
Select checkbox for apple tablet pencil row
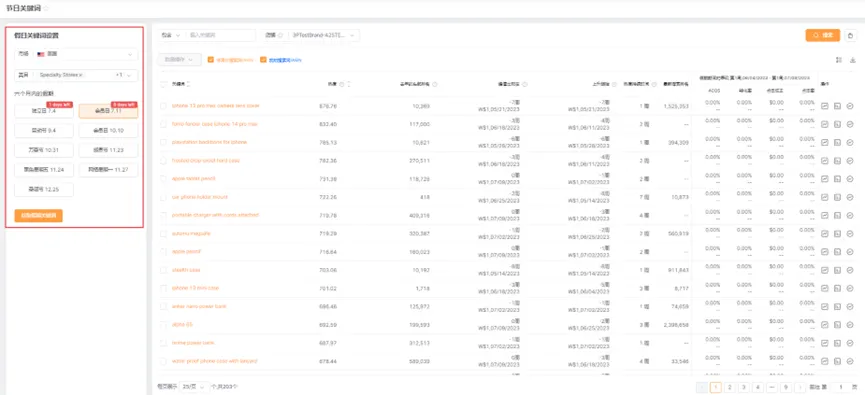[x=163, y=179]
